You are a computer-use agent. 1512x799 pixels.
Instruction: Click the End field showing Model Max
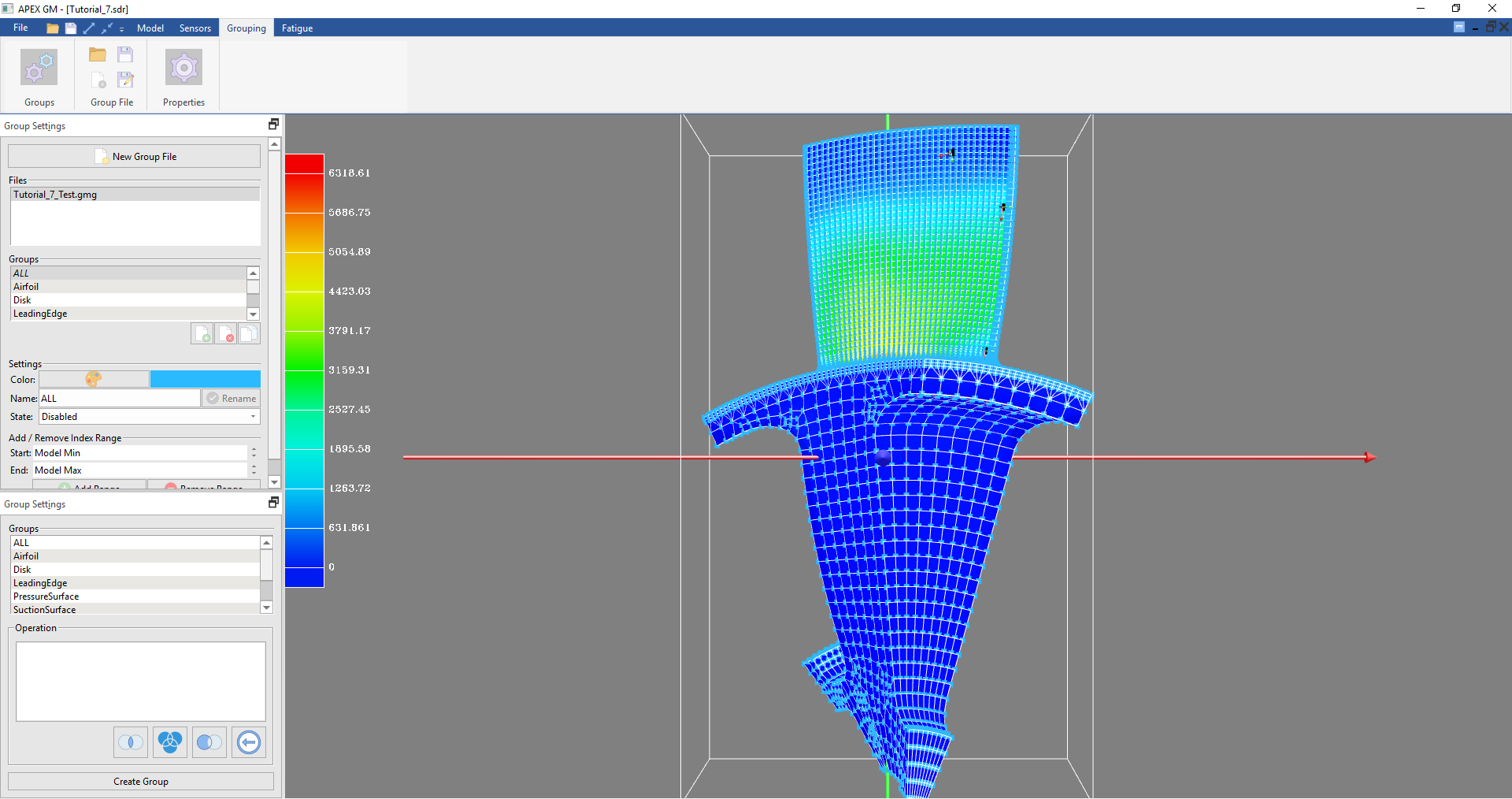coord(140,470)
